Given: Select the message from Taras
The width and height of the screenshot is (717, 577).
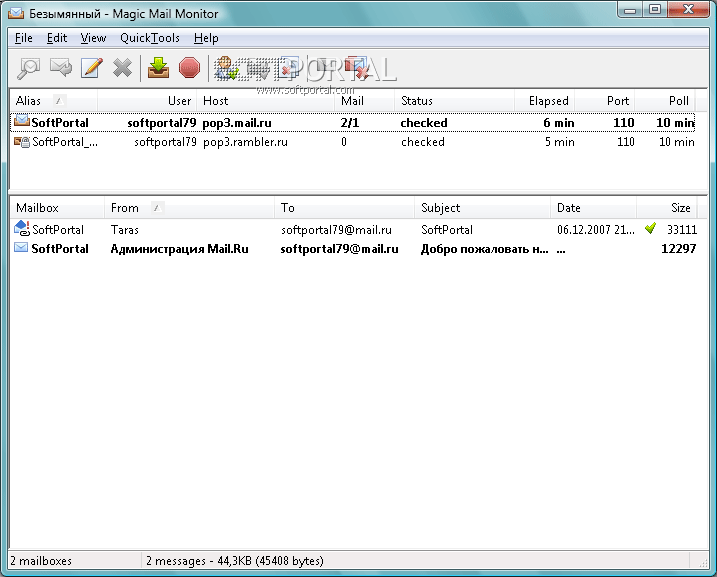Looking at the screenshot, I should point(125,230).
